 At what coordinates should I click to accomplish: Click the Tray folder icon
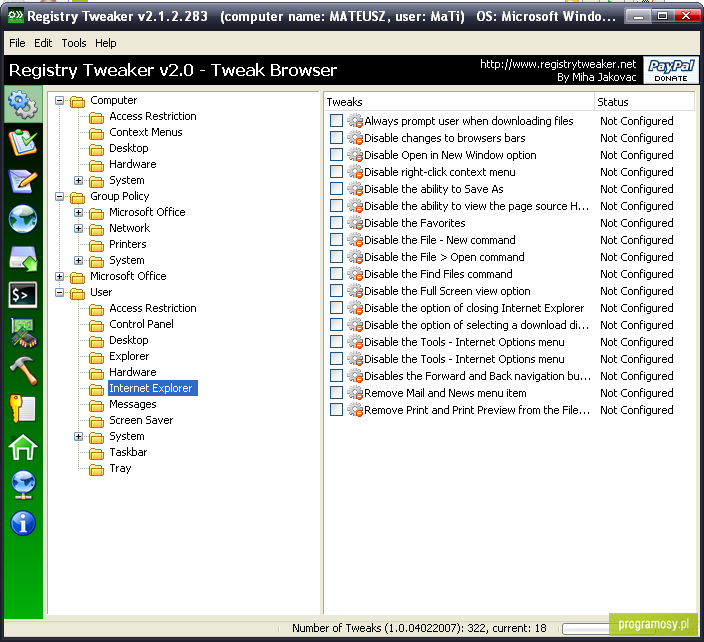96,469
